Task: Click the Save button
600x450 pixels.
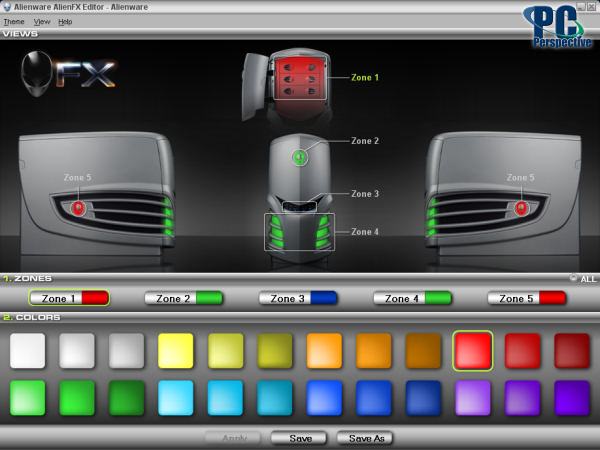Action: pyautogui.click(x=299, y=438)
